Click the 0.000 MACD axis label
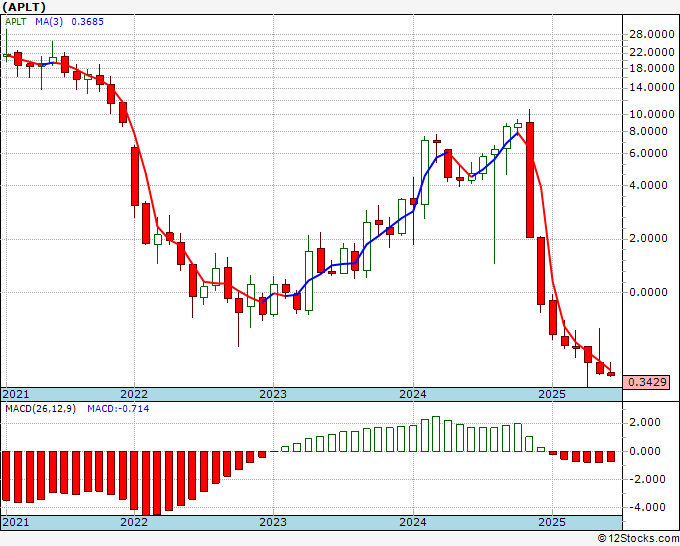This screenshot has height=546, width=680. point(645,451)
